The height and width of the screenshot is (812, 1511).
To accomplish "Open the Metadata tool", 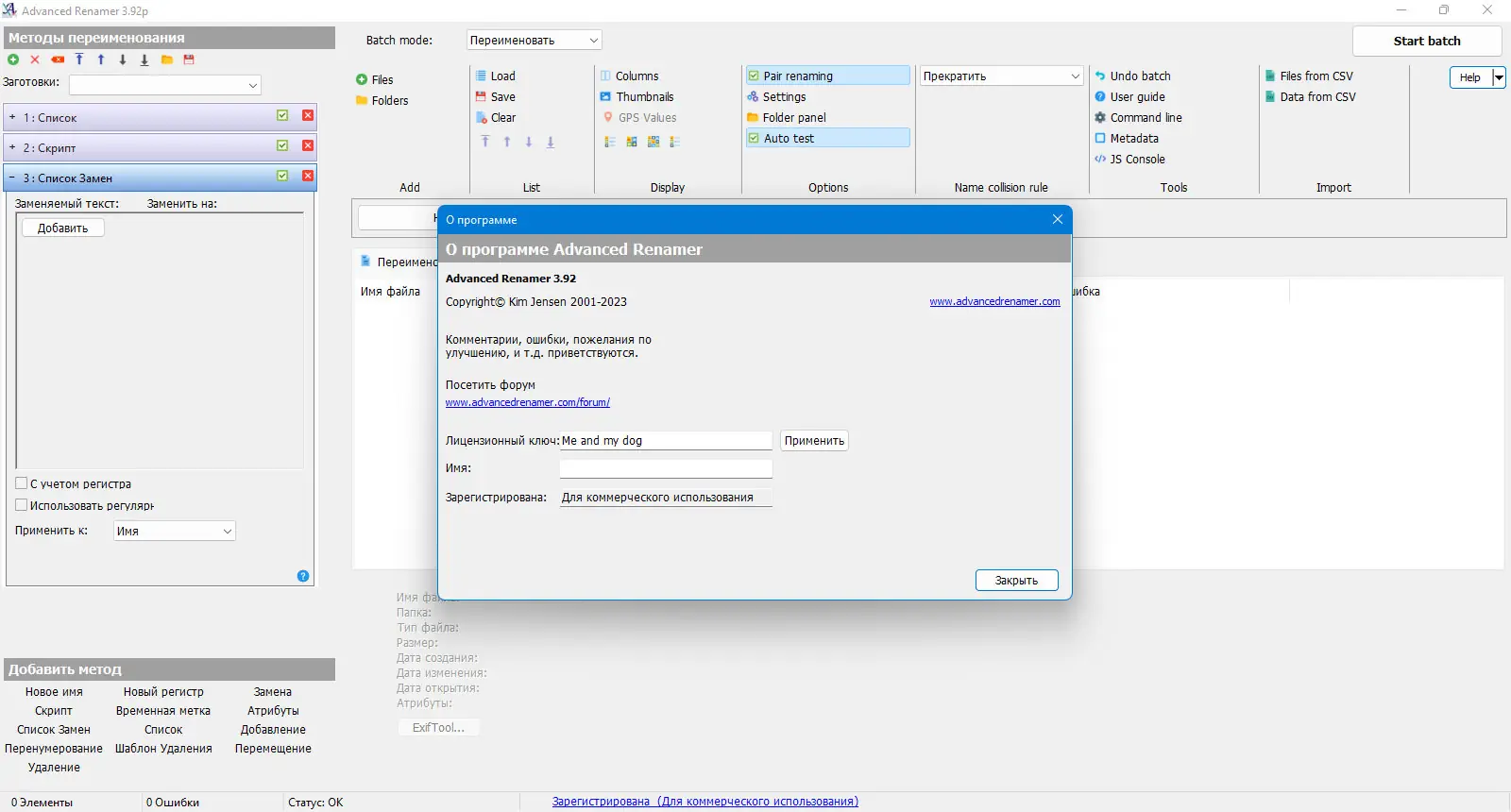I will click(x=1127, y=139).
